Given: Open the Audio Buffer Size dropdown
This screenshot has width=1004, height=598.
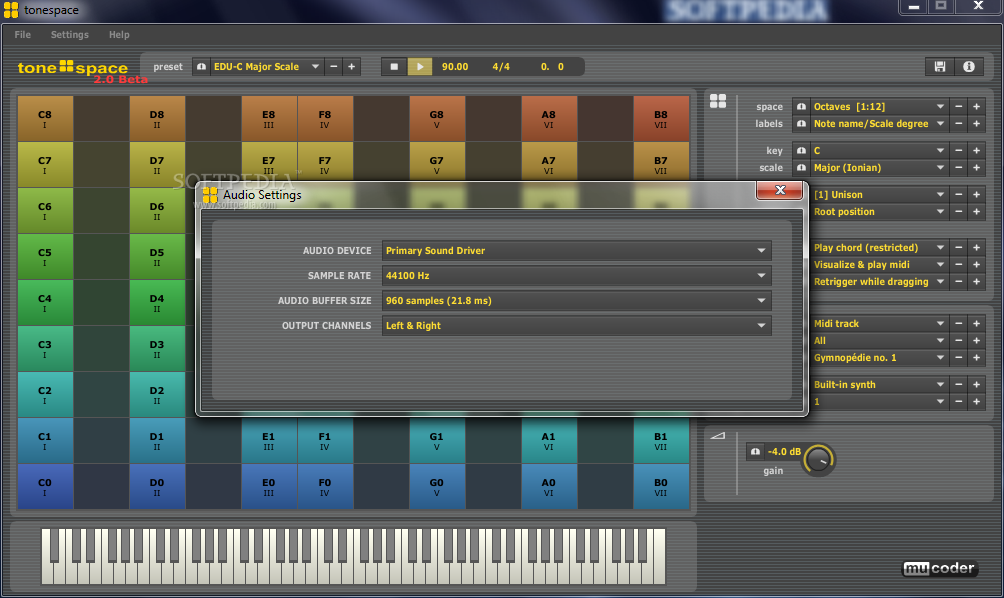Looking at the screenshot, I should click(576, 300).
